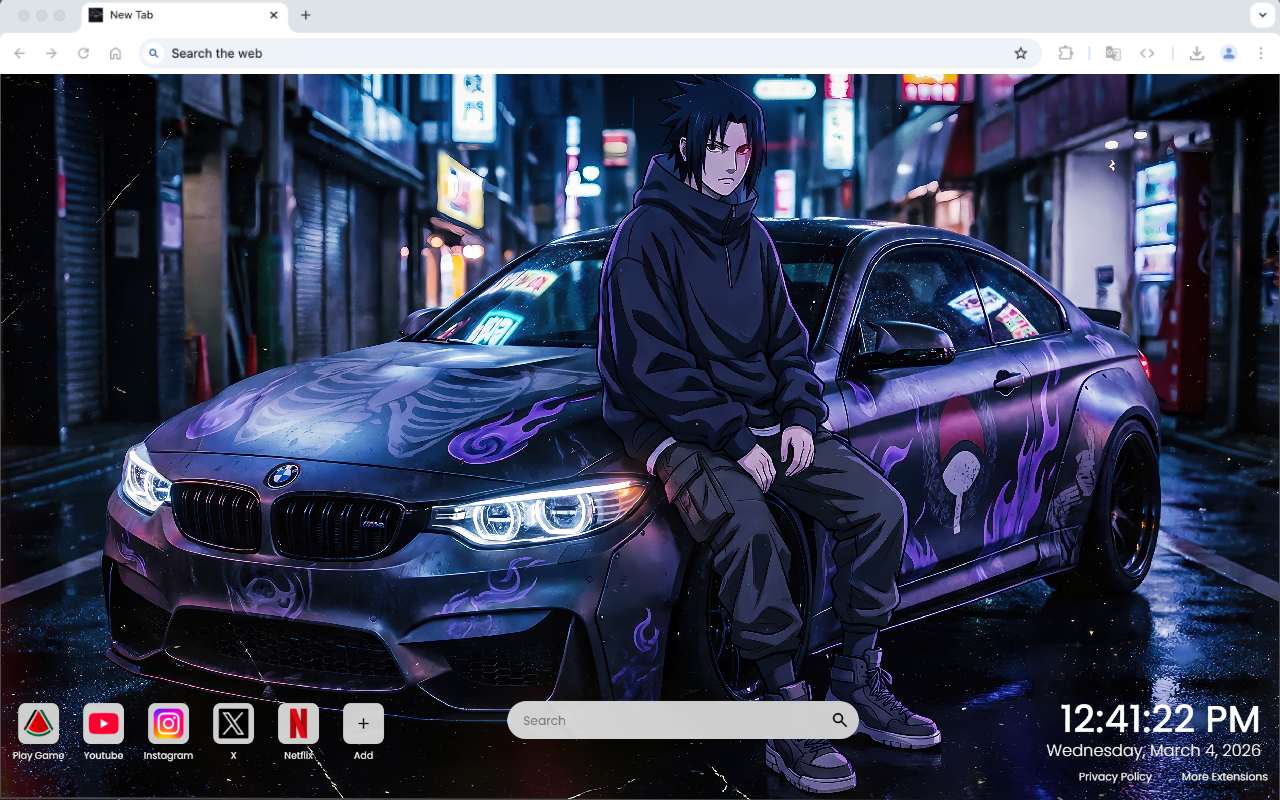
Task: Open the profile avatar menu
Action: pos(1229,53)
